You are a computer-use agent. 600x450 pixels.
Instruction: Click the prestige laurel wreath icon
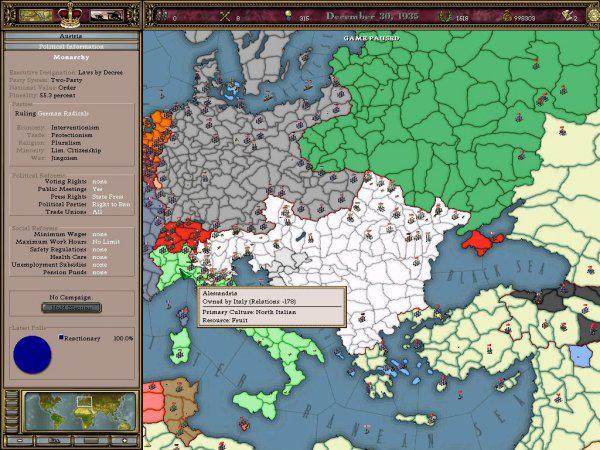tap(445, 16)
